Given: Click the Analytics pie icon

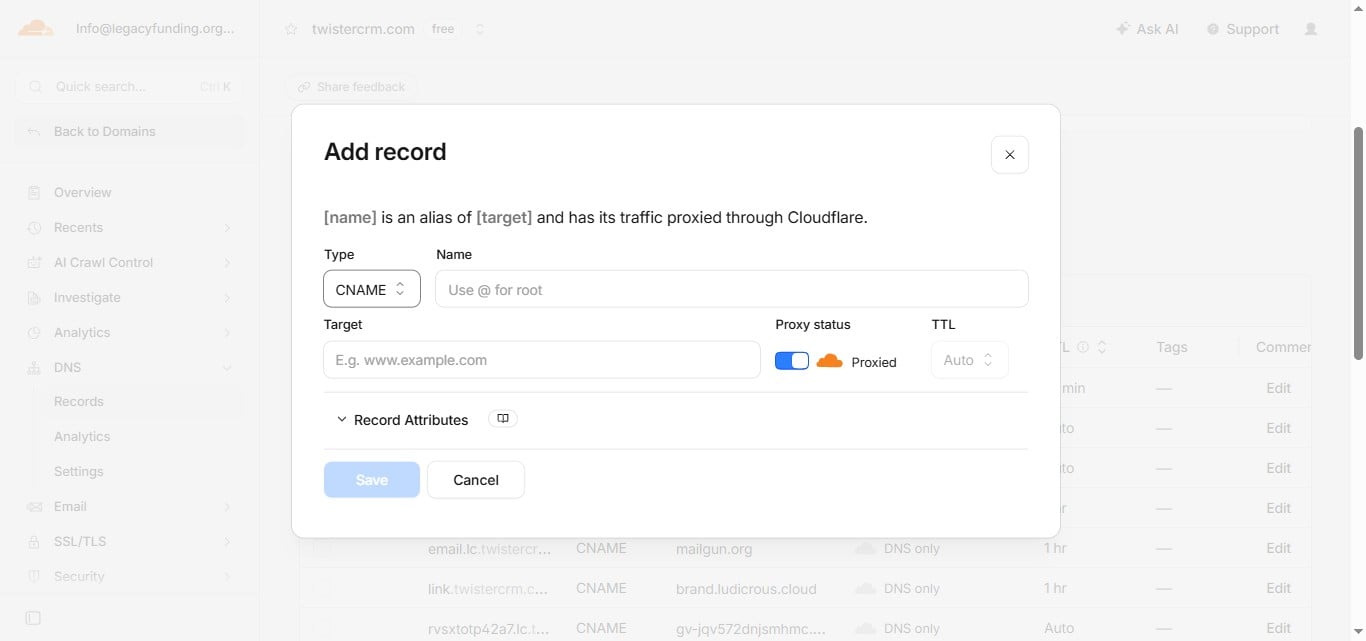Looking at the screenshot, I should [x=34, y=332].
